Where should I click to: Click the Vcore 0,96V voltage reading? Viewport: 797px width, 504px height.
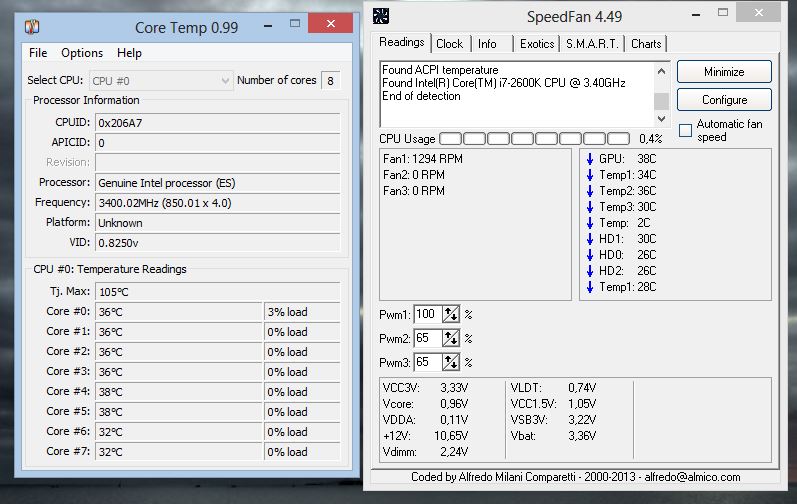(x=425, y=404)
